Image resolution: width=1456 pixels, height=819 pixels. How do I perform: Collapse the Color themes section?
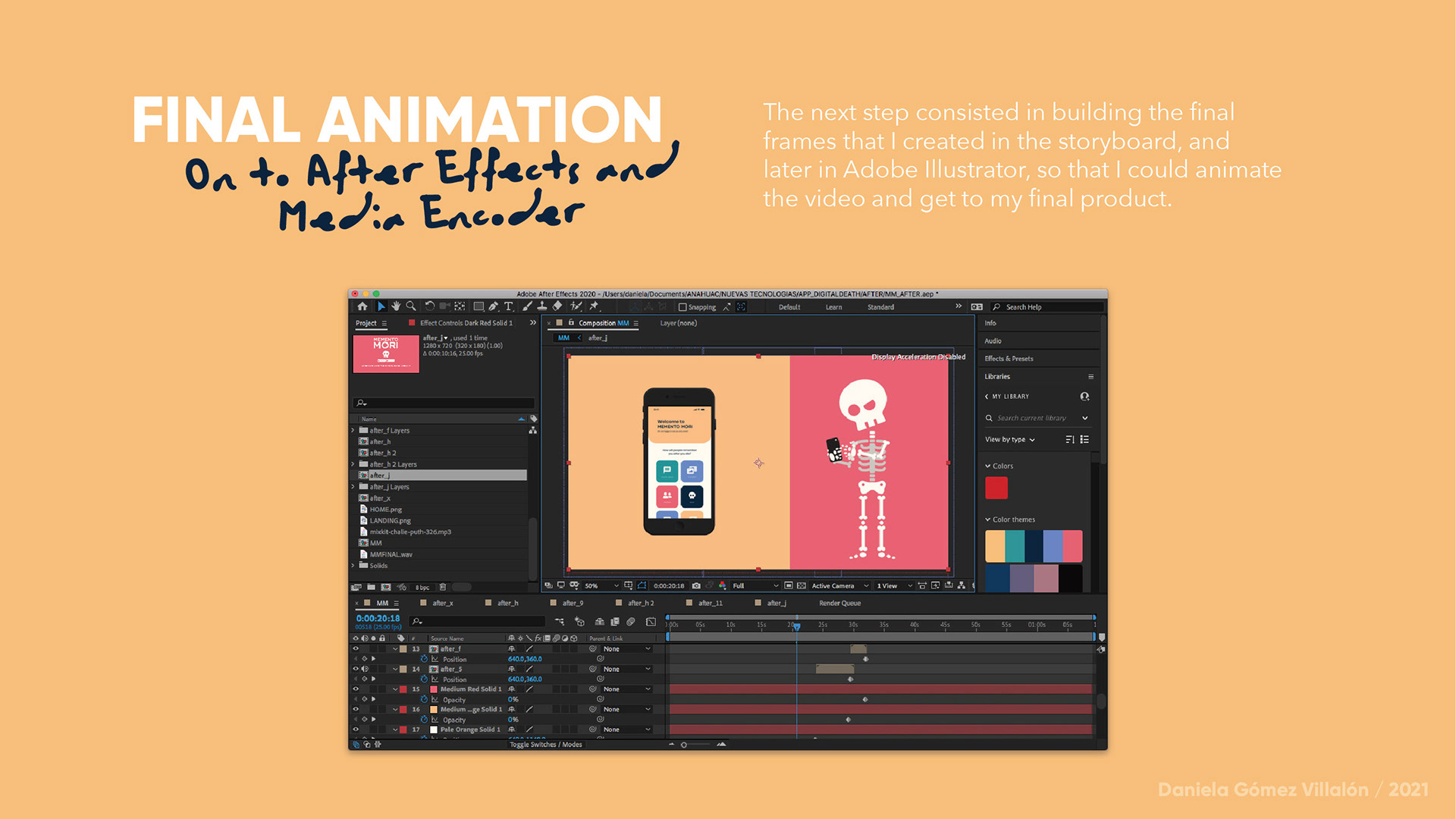coord(988,519)
